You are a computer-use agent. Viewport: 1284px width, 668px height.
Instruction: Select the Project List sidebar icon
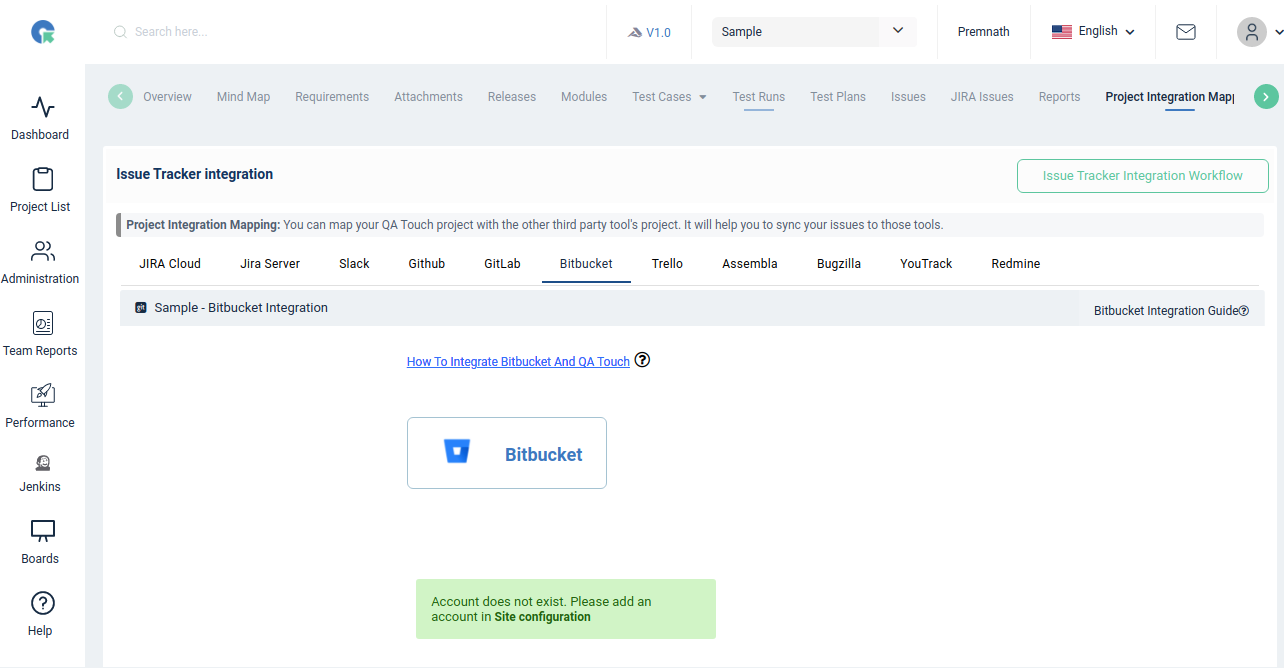(x=40, y=188)
